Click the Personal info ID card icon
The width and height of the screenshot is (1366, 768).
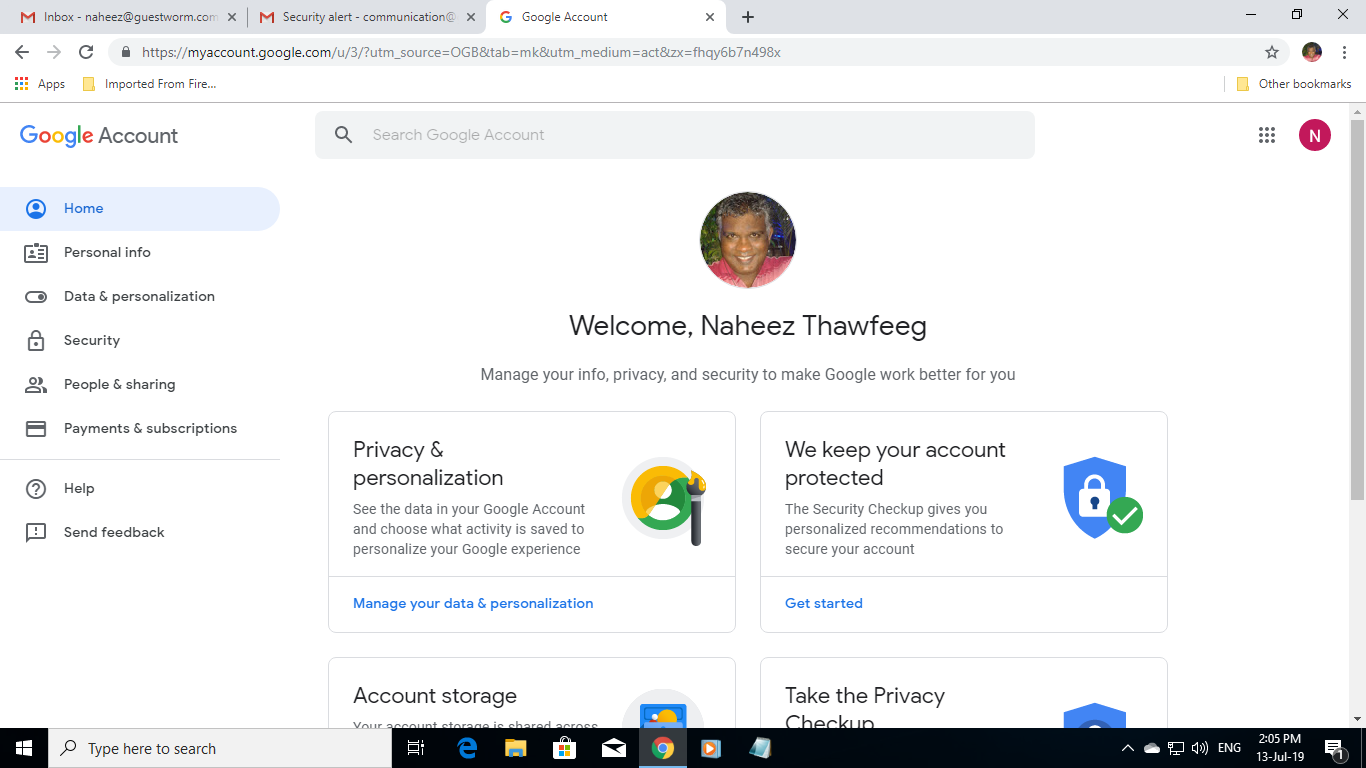(x=36, y=253)
